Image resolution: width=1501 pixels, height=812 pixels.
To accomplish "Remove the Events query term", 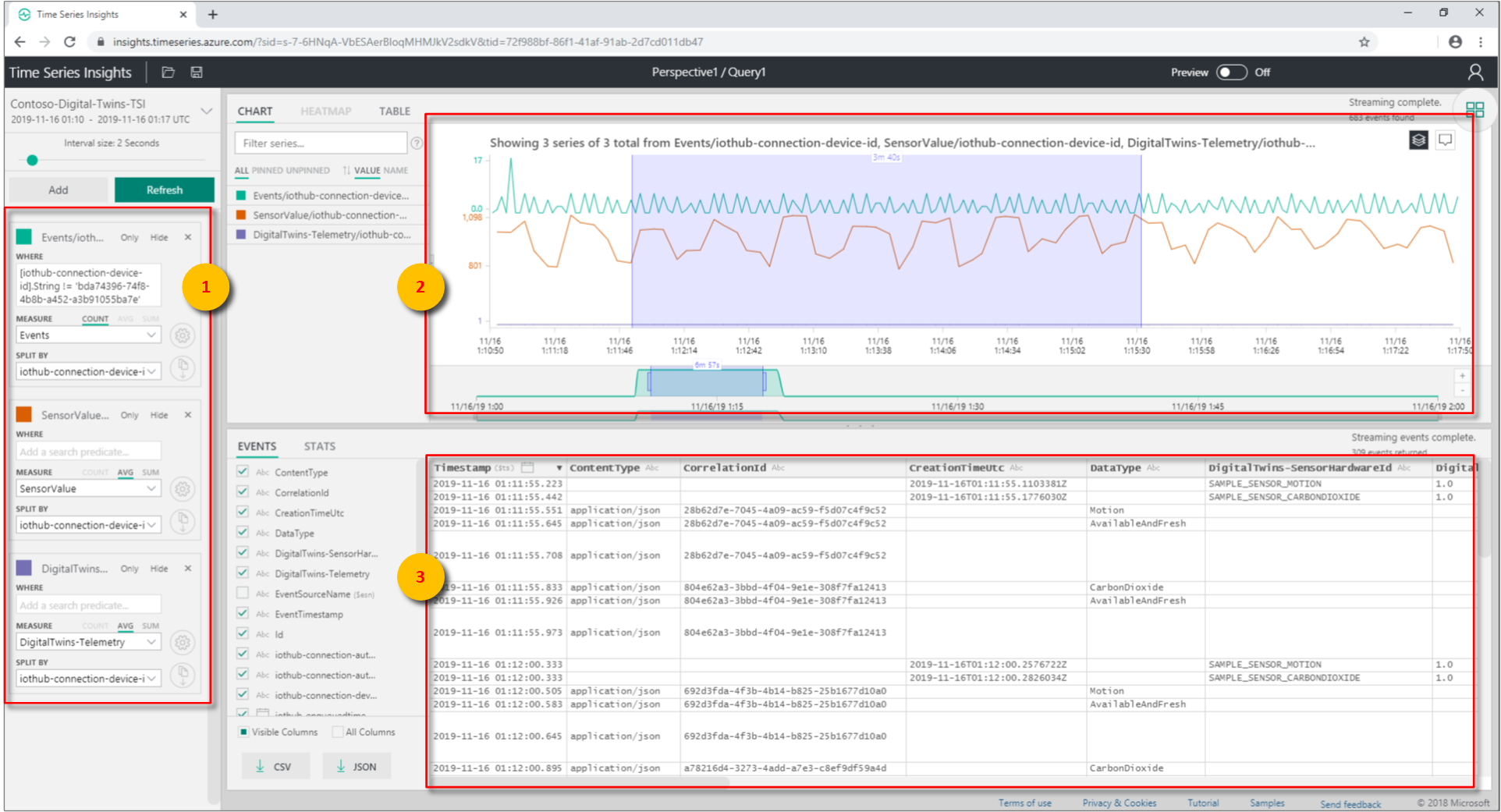I will click(188, 237).
